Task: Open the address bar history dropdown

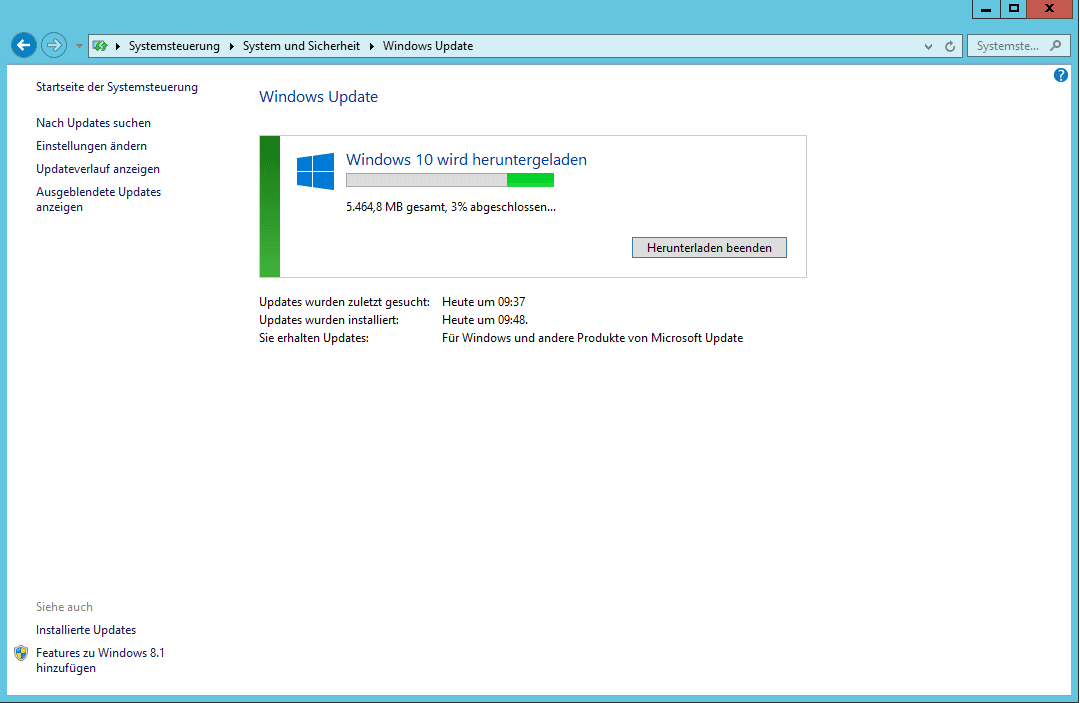Action: (x=928, y=46)
